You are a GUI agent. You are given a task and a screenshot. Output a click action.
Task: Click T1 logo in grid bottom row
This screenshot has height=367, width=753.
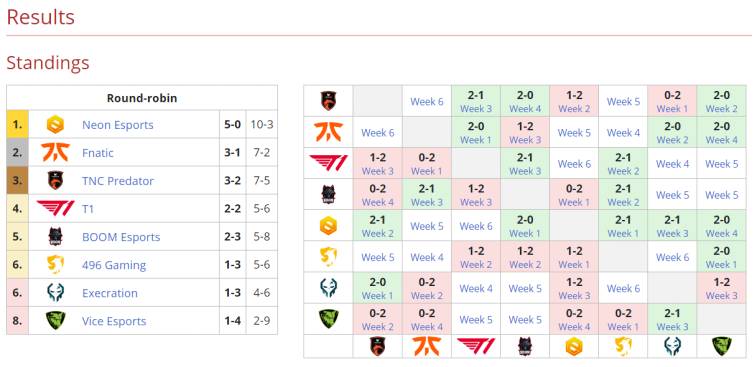(475, 346)
